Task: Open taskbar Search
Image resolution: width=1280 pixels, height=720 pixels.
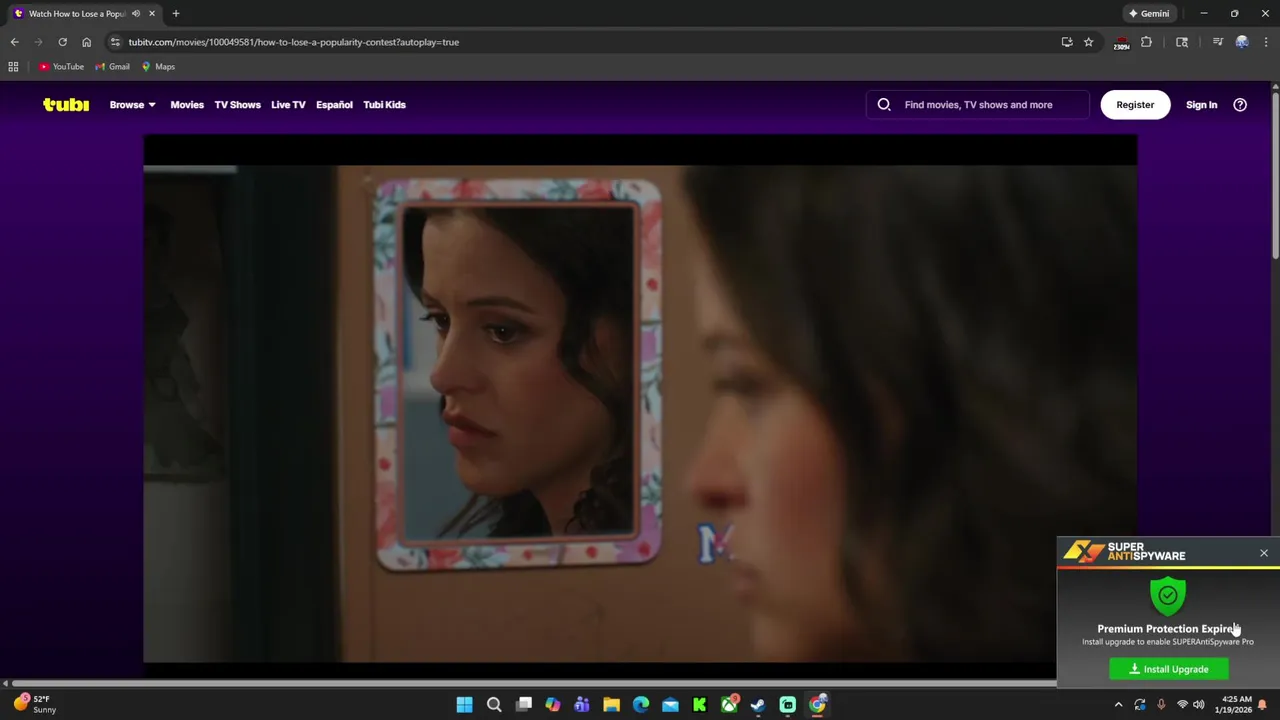Action: click(x=494, y=705)
